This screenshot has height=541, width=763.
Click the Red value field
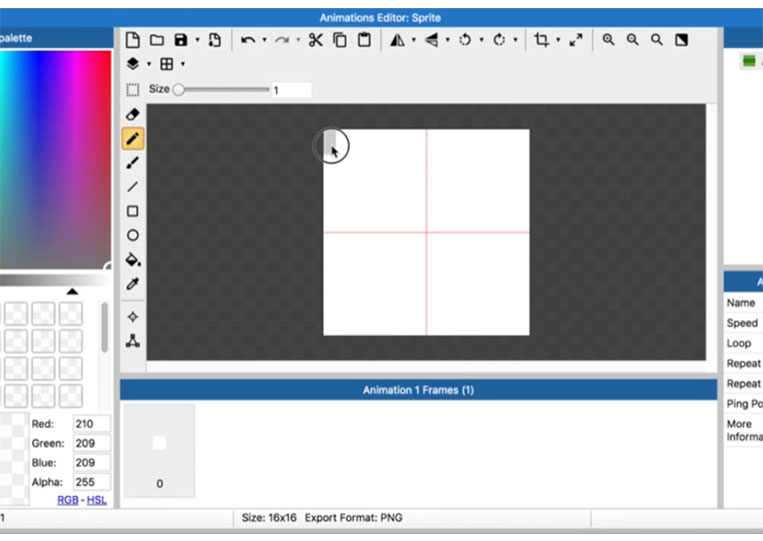point(91,424)
